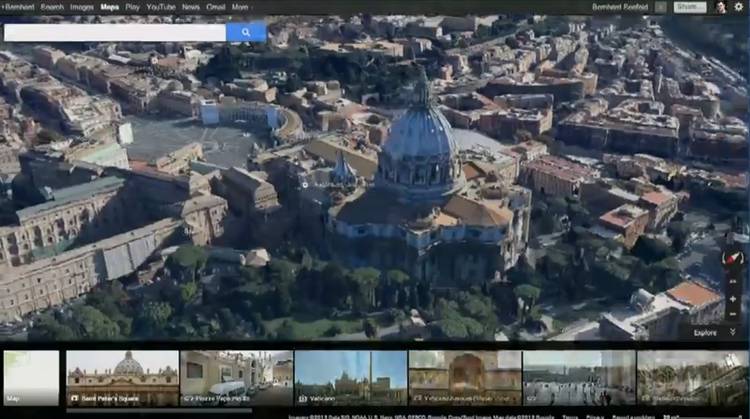Open the last thumbnail in the carousel
Screen dimensions: 750x419
coord(693,378)
